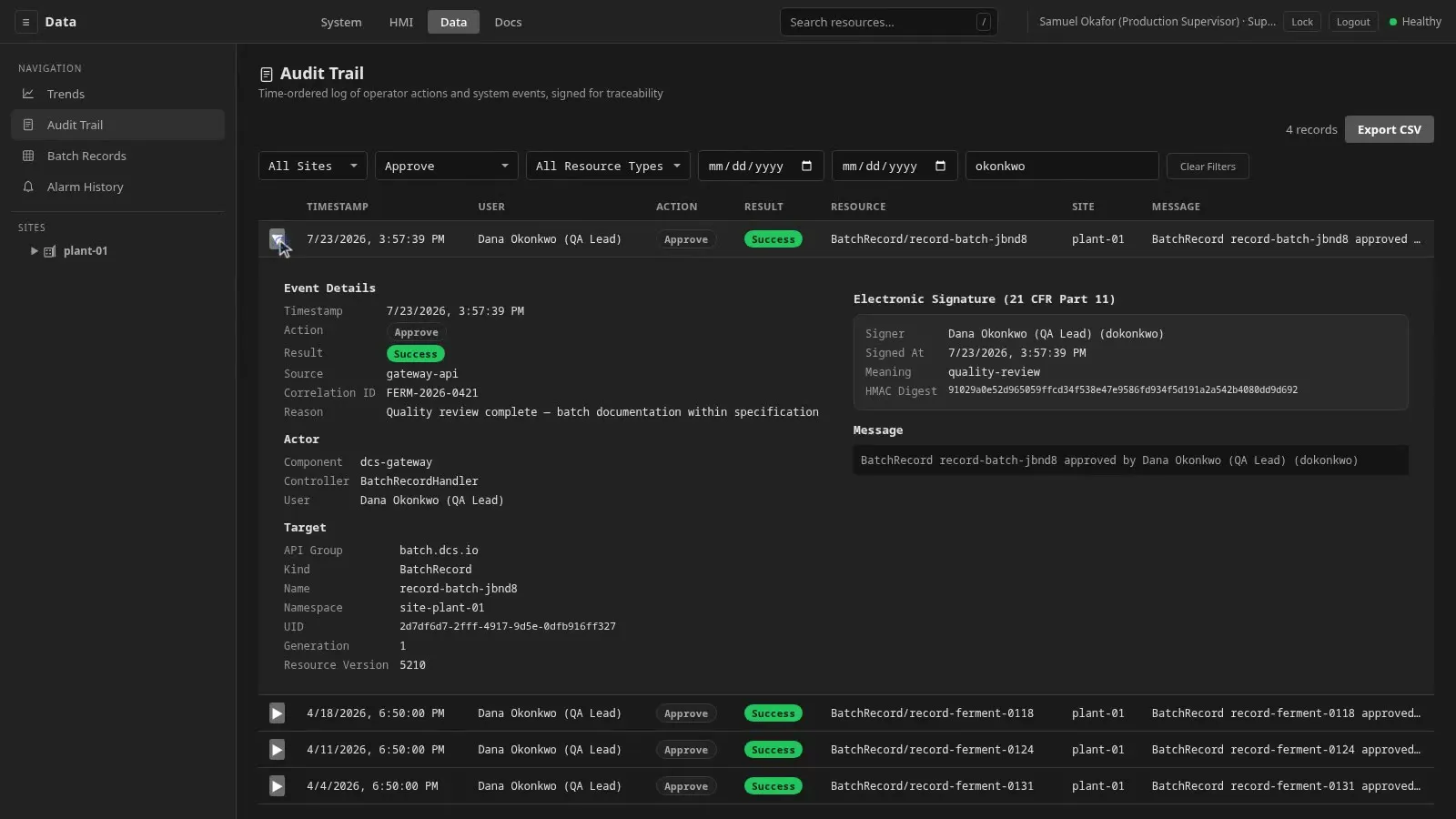The image size is (1456, 819).
Task: Click the Lock button
Action: coord(1302,22)
